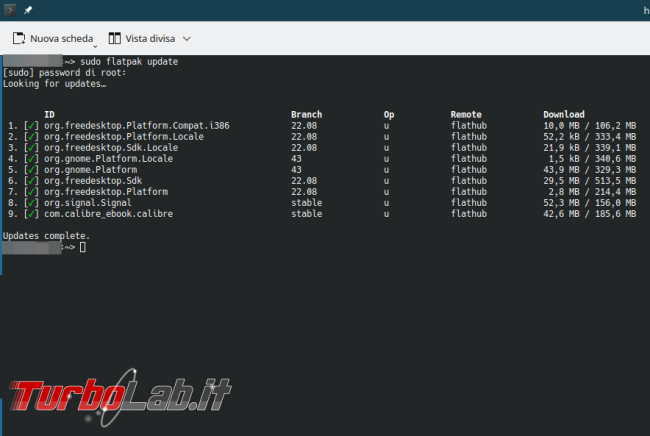Image resolution: width=650 pixels, height=436 pixels.
Task: Click '1,5 kB / 340,6 MB' download size
Action: coord(592,159)
